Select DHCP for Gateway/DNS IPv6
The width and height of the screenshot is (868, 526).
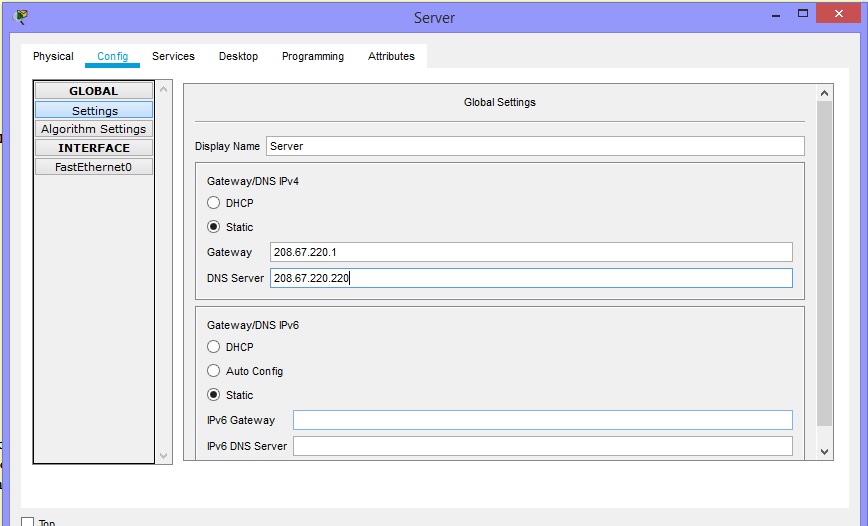[x=214, y=347]
